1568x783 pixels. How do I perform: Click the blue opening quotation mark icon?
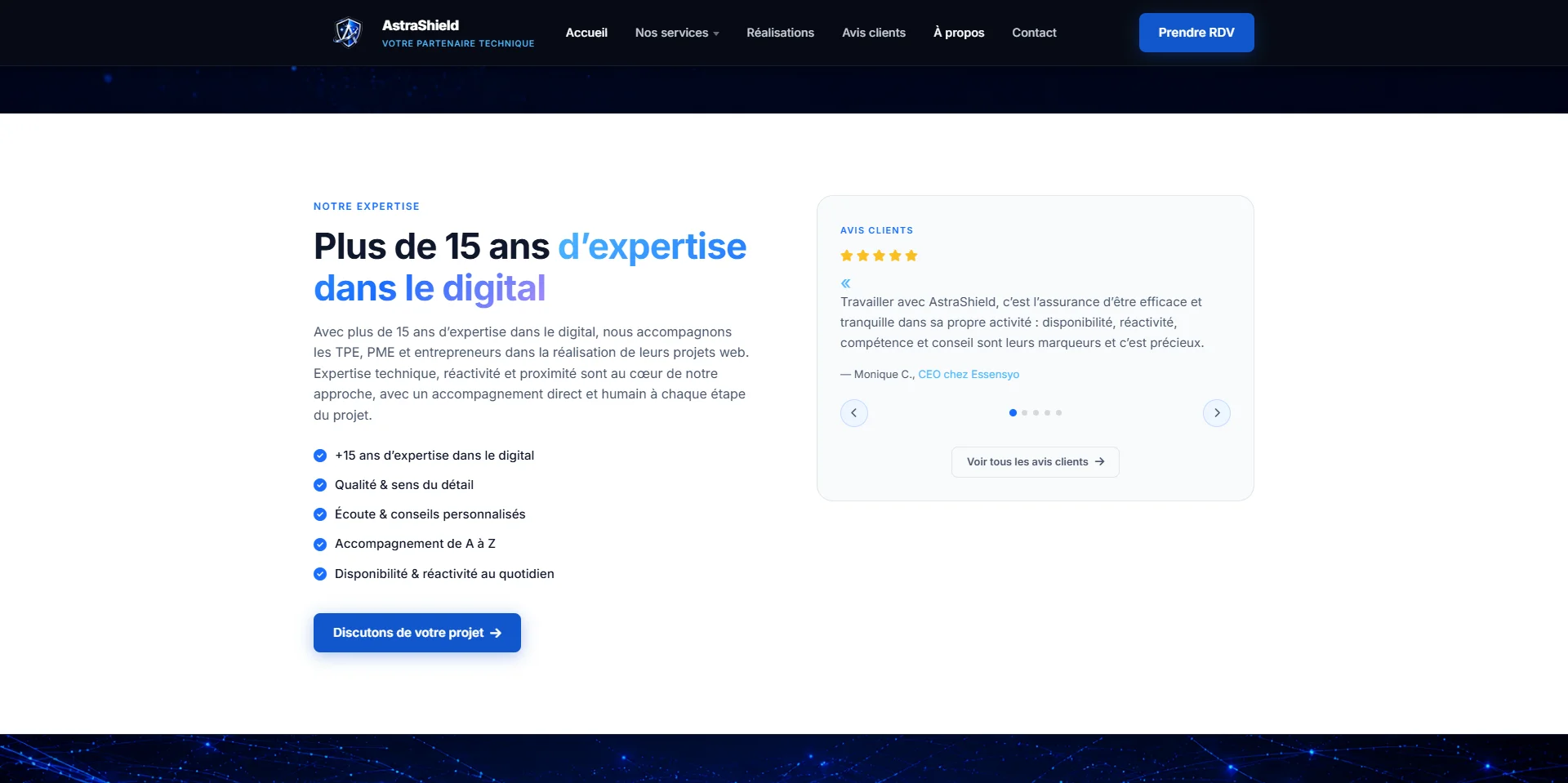846,283
